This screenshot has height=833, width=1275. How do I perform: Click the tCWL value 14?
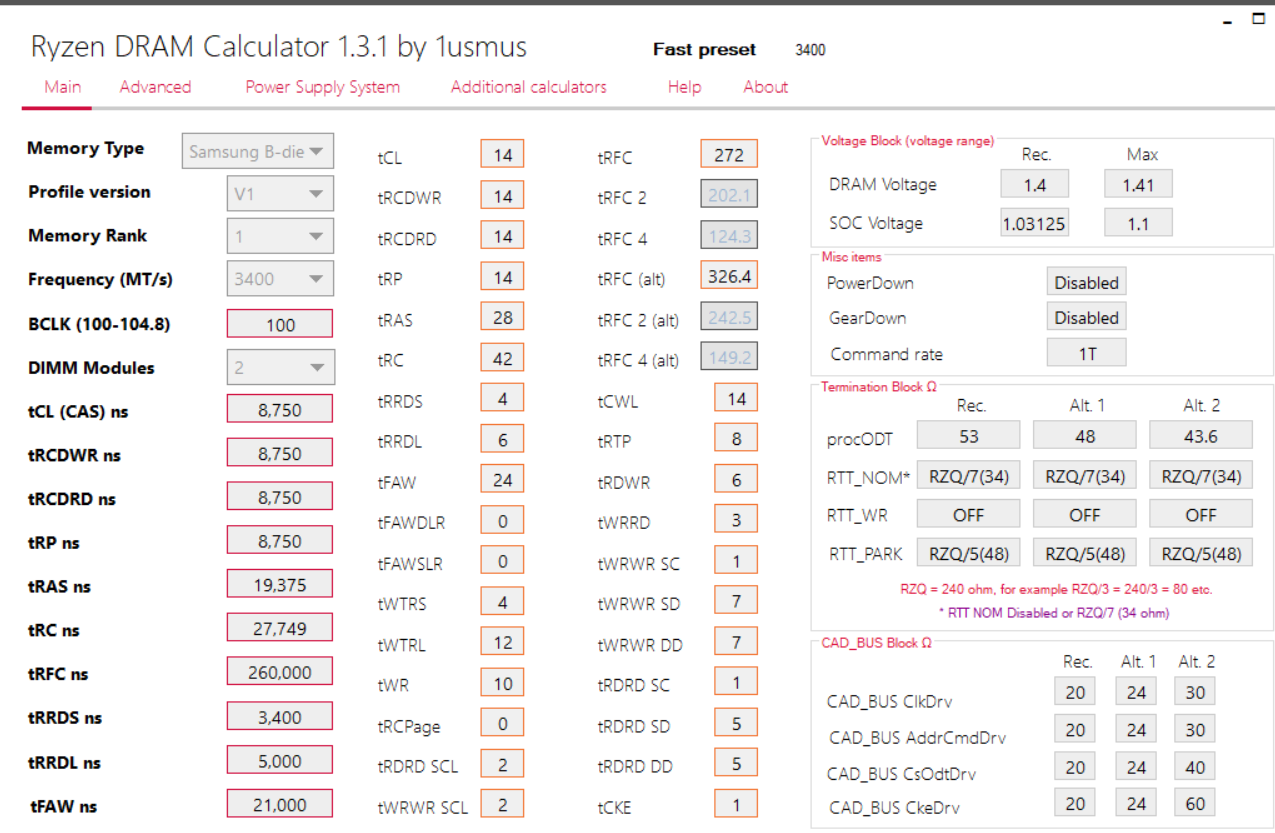pos(737,398)
